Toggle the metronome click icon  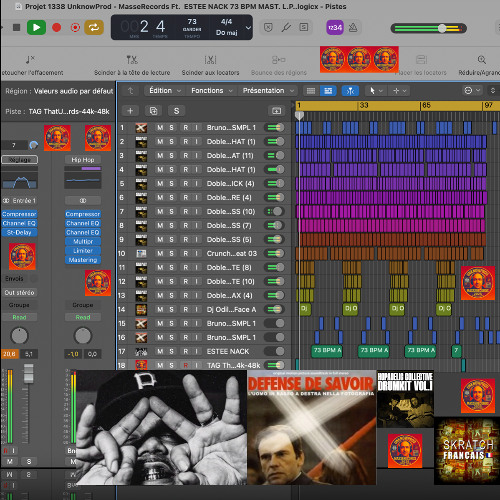(353, 28)
